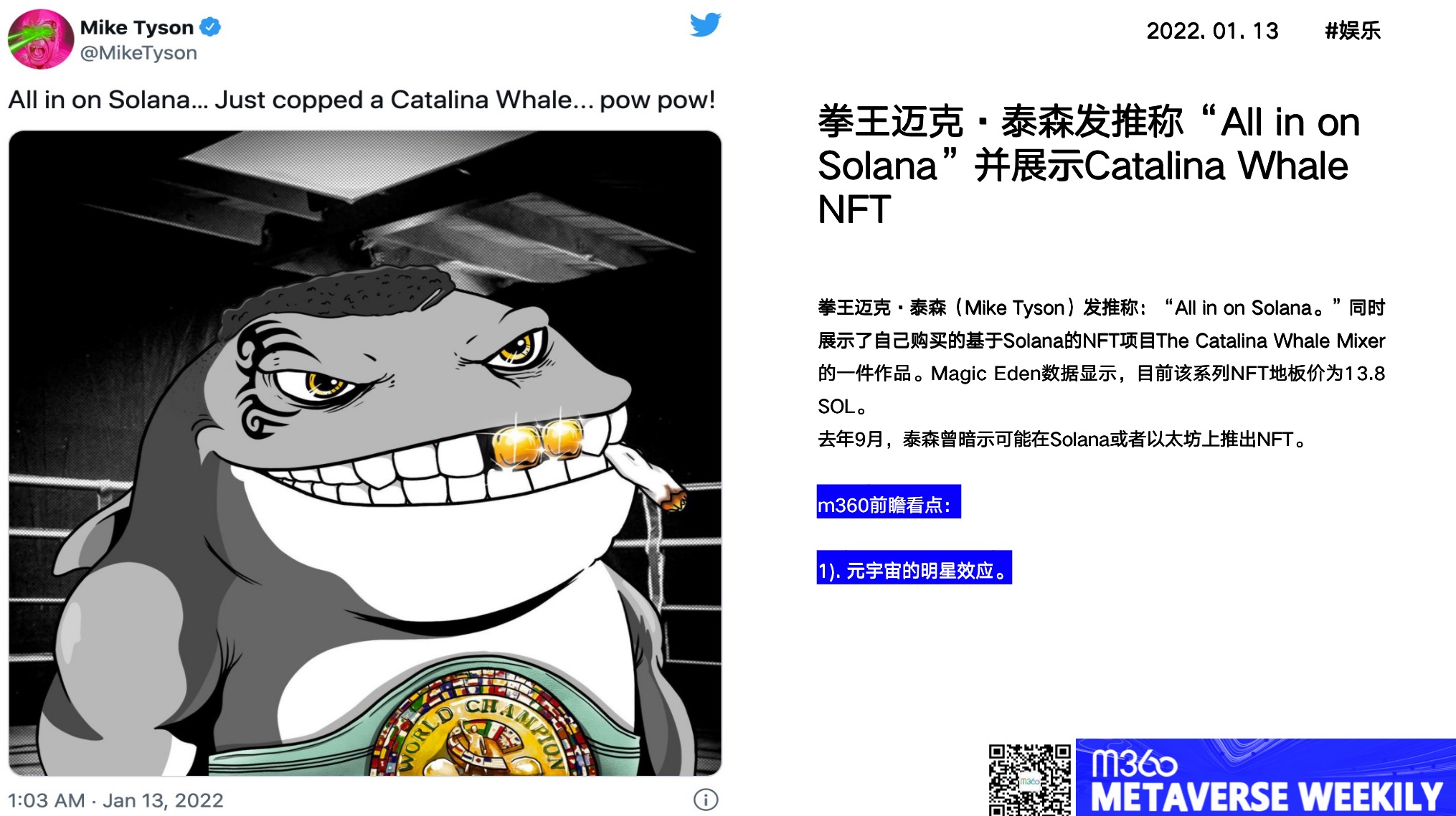Click the tweet info circle icon
Screen dimensions: 1456x816
point(706,800)
